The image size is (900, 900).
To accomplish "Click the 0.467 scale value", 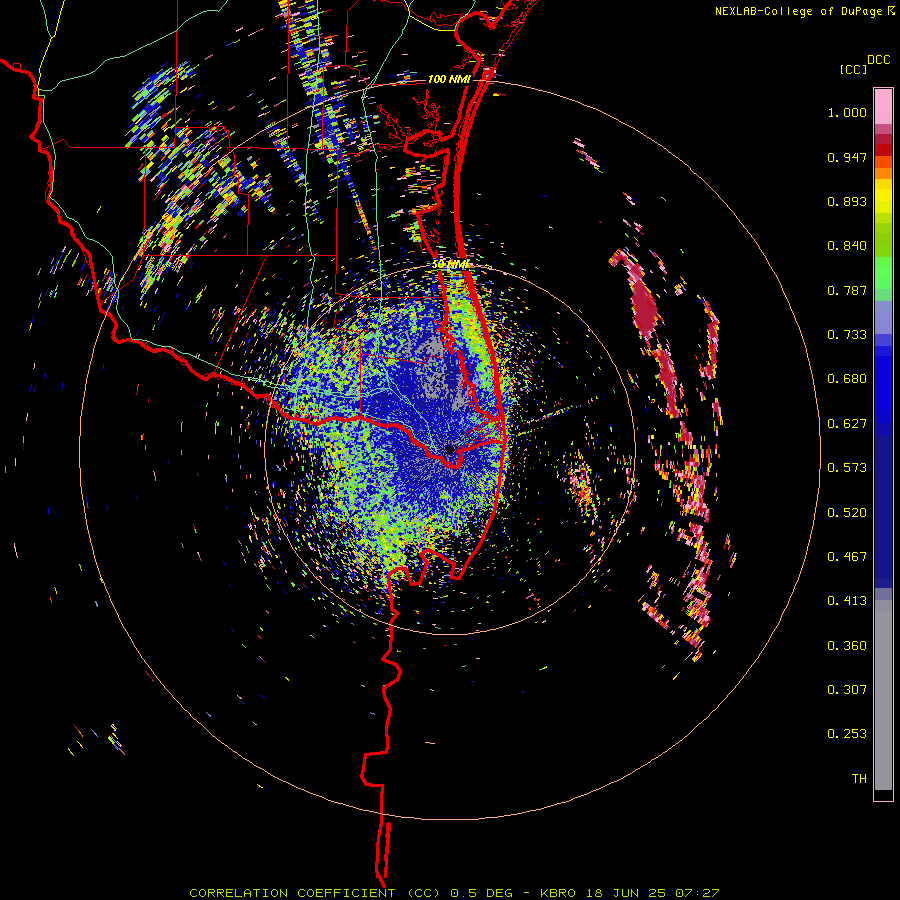I will click(x=847, y=557).
